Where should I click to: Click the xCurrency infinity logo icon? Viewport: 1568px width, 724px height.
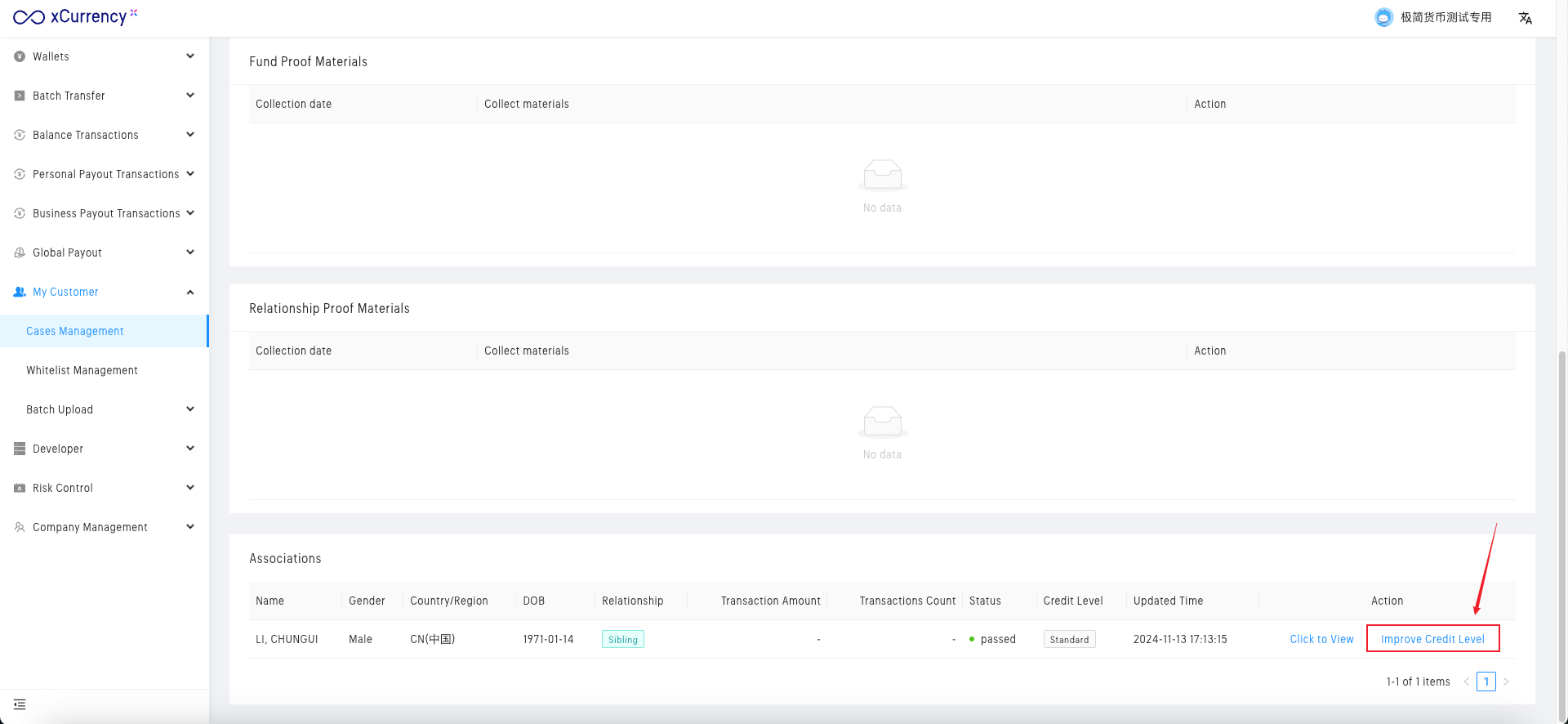[x=29, y=17]
